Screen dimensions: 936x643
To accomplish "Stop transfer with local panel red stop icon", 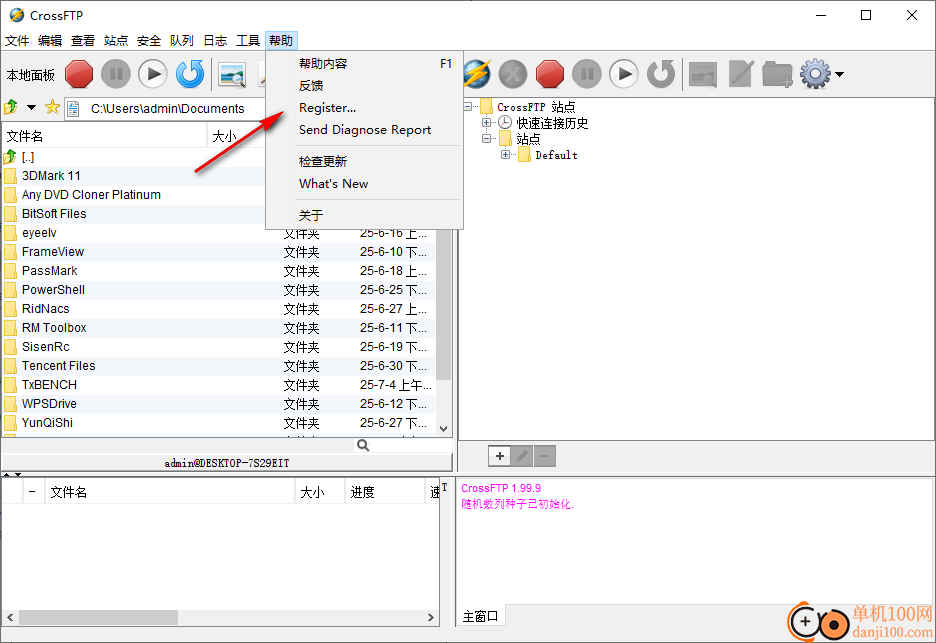I will pos(79,74).
